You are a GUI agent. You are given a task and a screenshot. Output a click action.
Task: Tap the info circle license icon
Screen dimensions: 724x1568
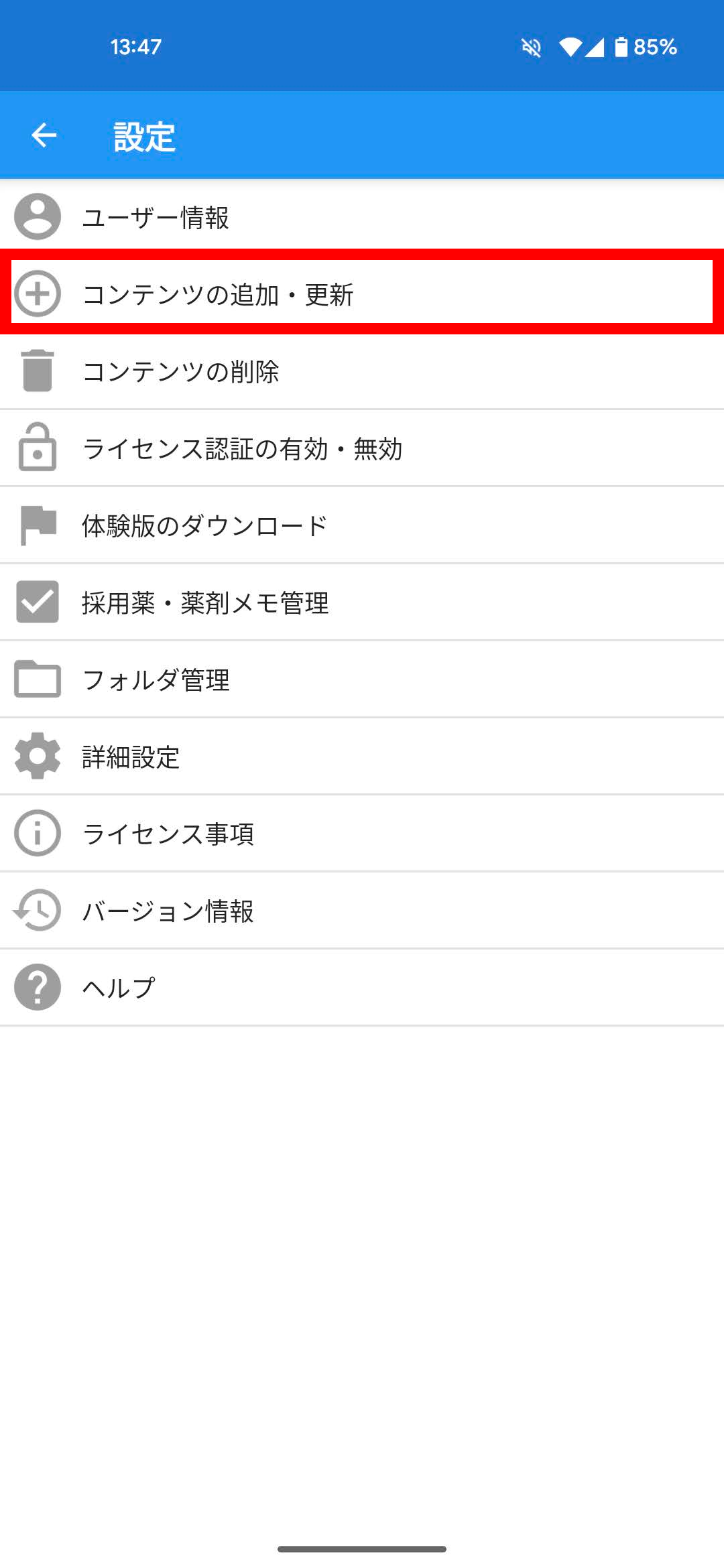click(x=38, y=833)
